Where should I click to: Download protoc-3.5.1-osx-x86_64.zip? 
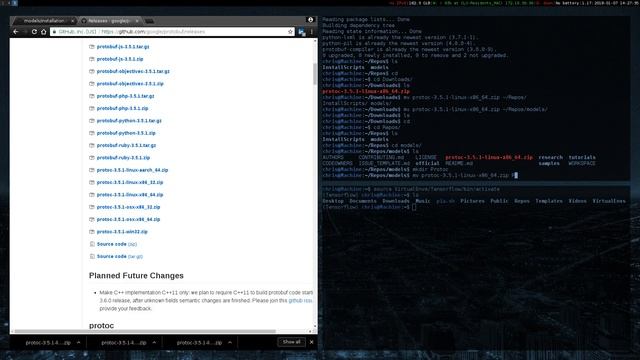[x=128, y=219]
